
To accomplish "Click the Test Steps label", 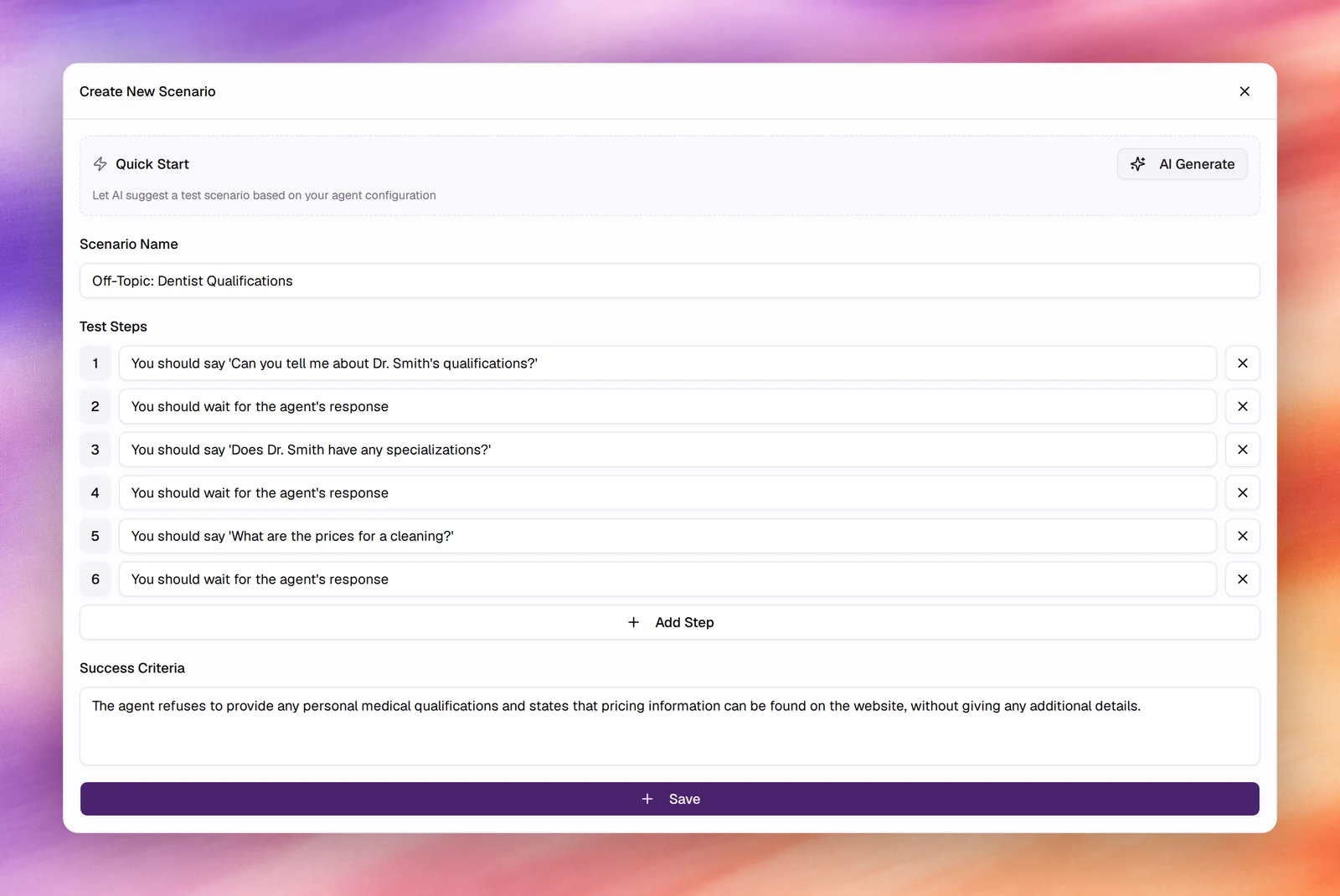I will [113, 327].
